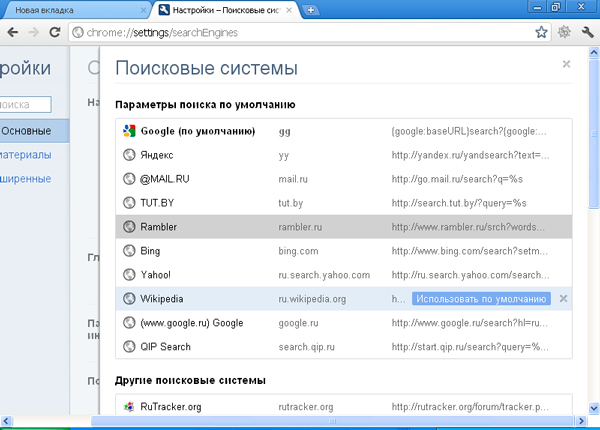Select the @MAIL.RU search engine name

click(165, 179)
